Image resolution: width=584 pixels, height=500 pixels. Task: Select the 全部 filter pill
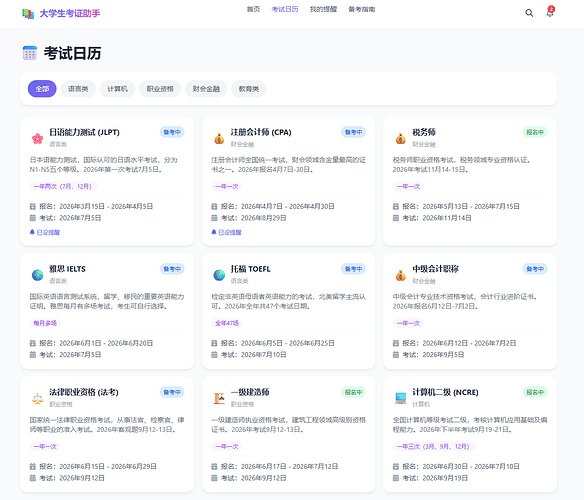(42, 89)
